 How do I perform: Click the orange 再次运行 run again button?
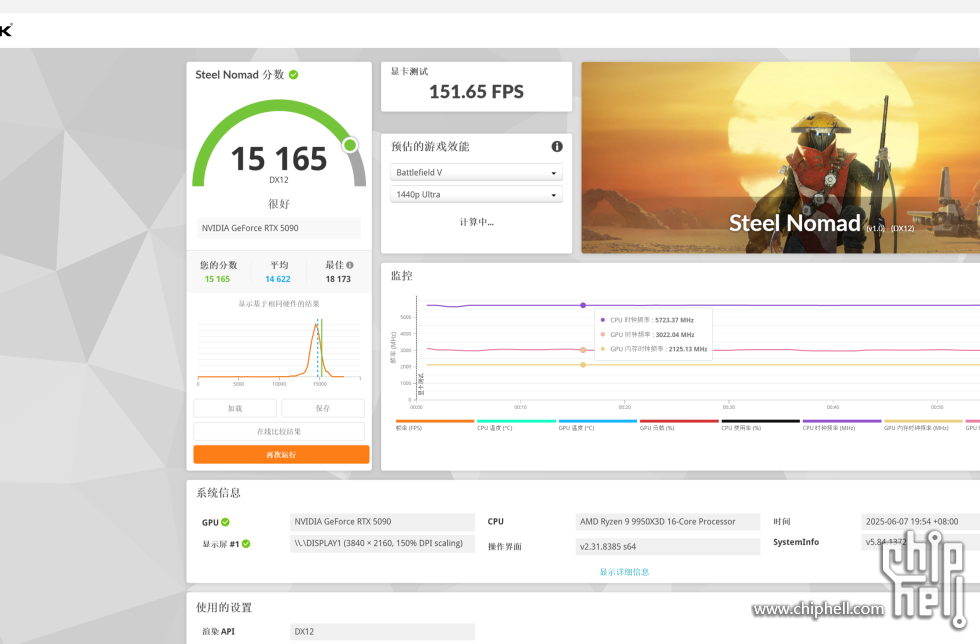pos(281,455)
